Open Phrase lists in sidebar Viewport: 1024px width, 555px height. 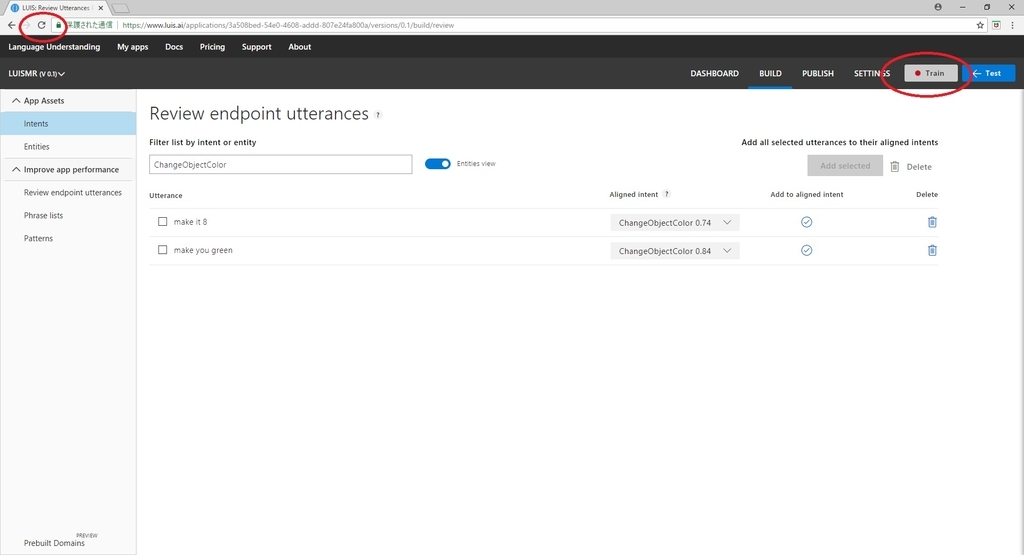click(43, 215)
